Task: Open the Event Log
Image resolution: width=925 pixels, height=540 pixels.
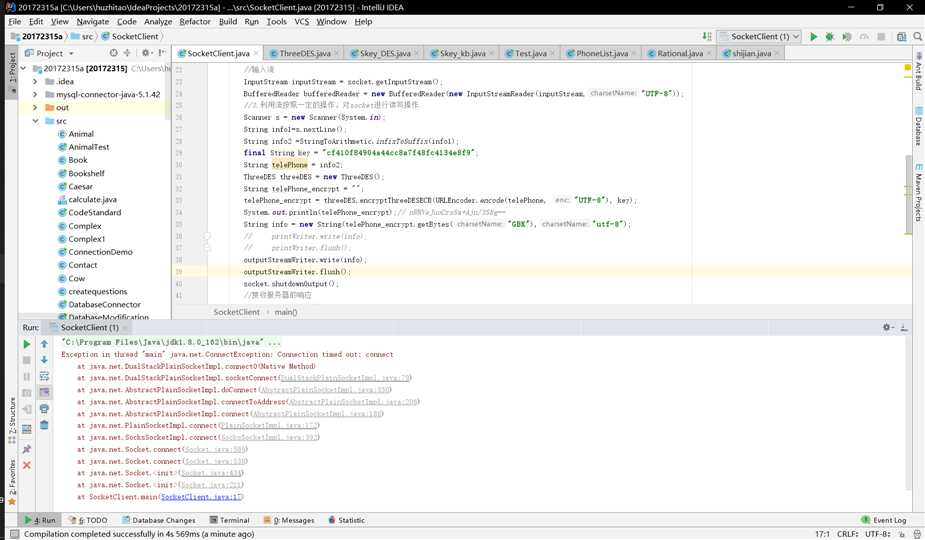Action: 884,521
